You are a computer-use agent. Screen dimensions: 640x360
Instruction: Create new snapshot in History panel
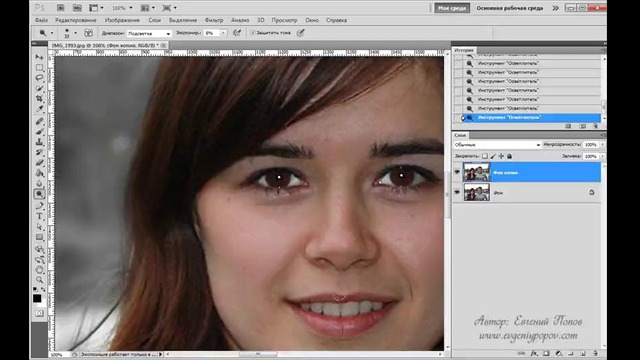[582, 126]
